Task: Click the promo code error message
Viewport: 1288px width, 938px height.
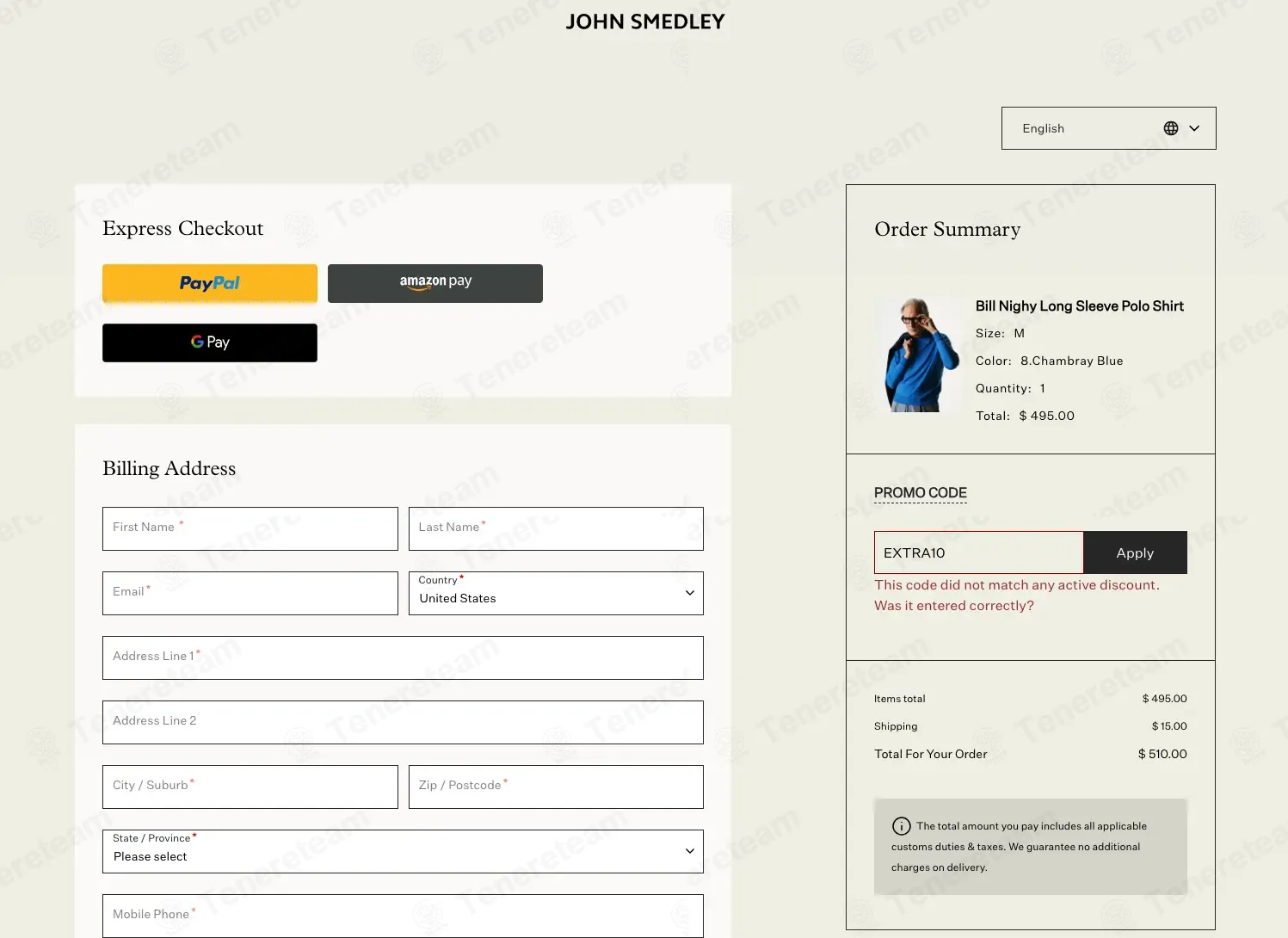Action: click(x=1017, y=596)
